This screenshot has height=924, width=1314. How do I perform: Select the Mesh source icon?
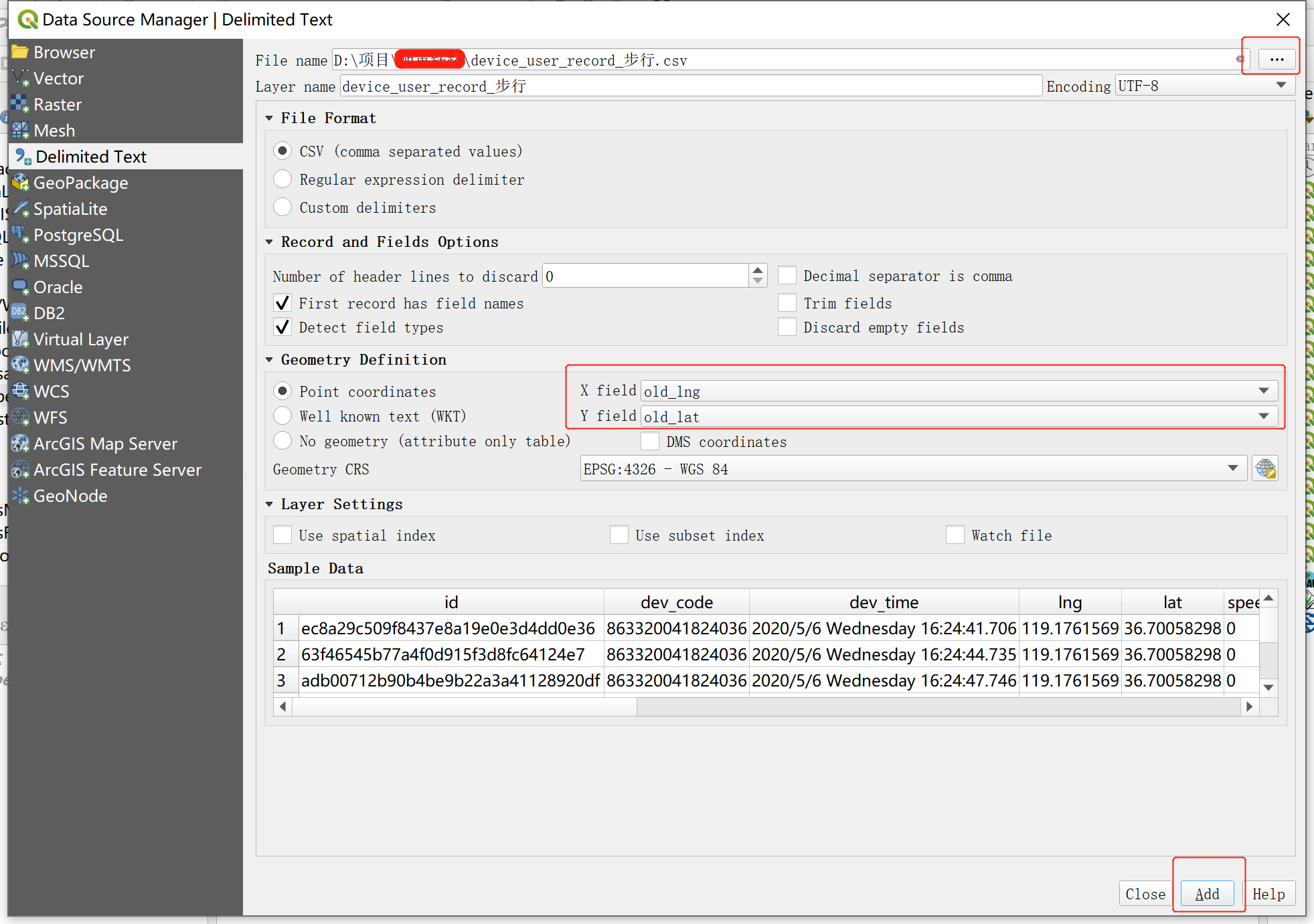[20, 130]
